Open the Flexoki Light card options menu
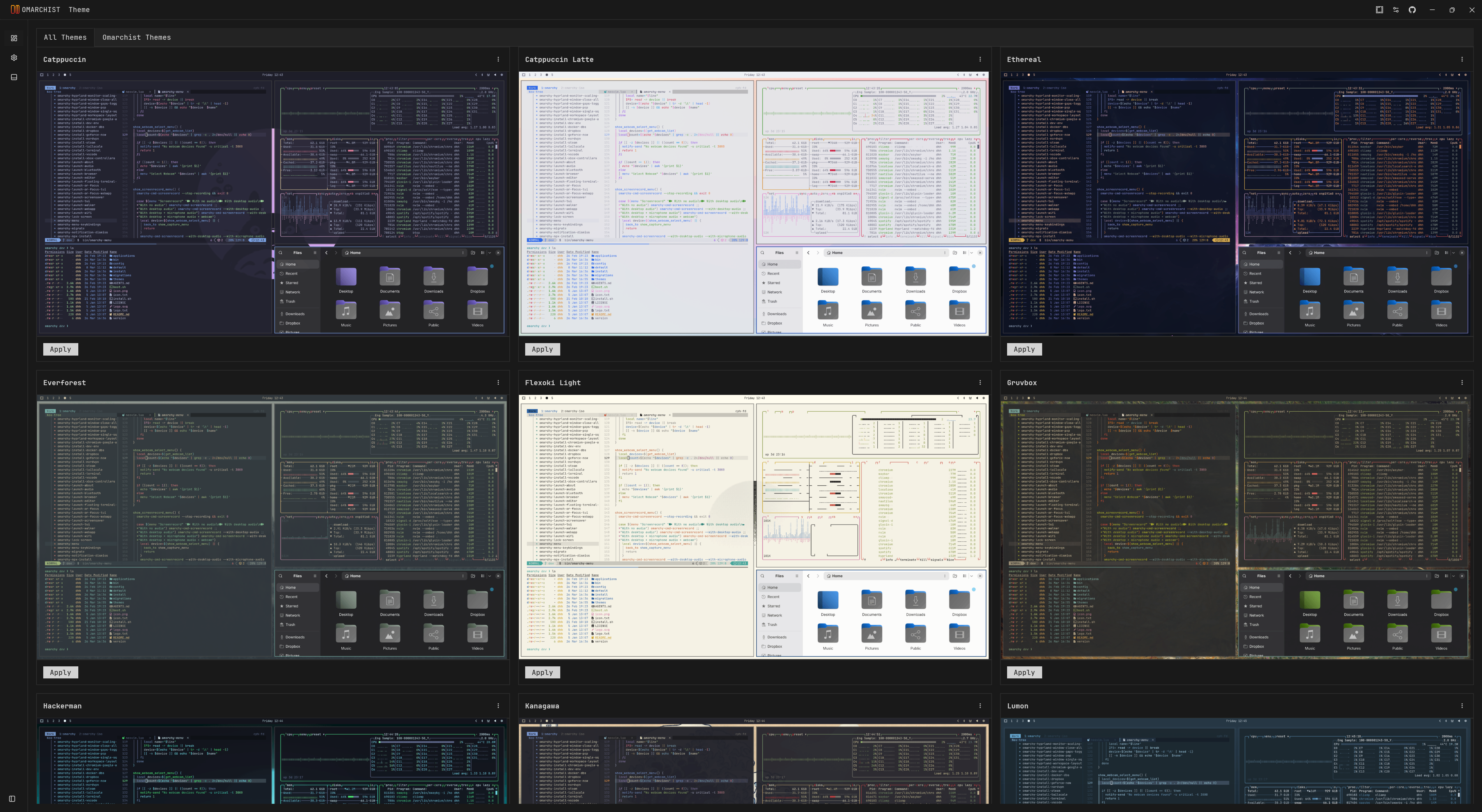Image resolution: width=1482 pixels, height=812 pixels. 980,382
